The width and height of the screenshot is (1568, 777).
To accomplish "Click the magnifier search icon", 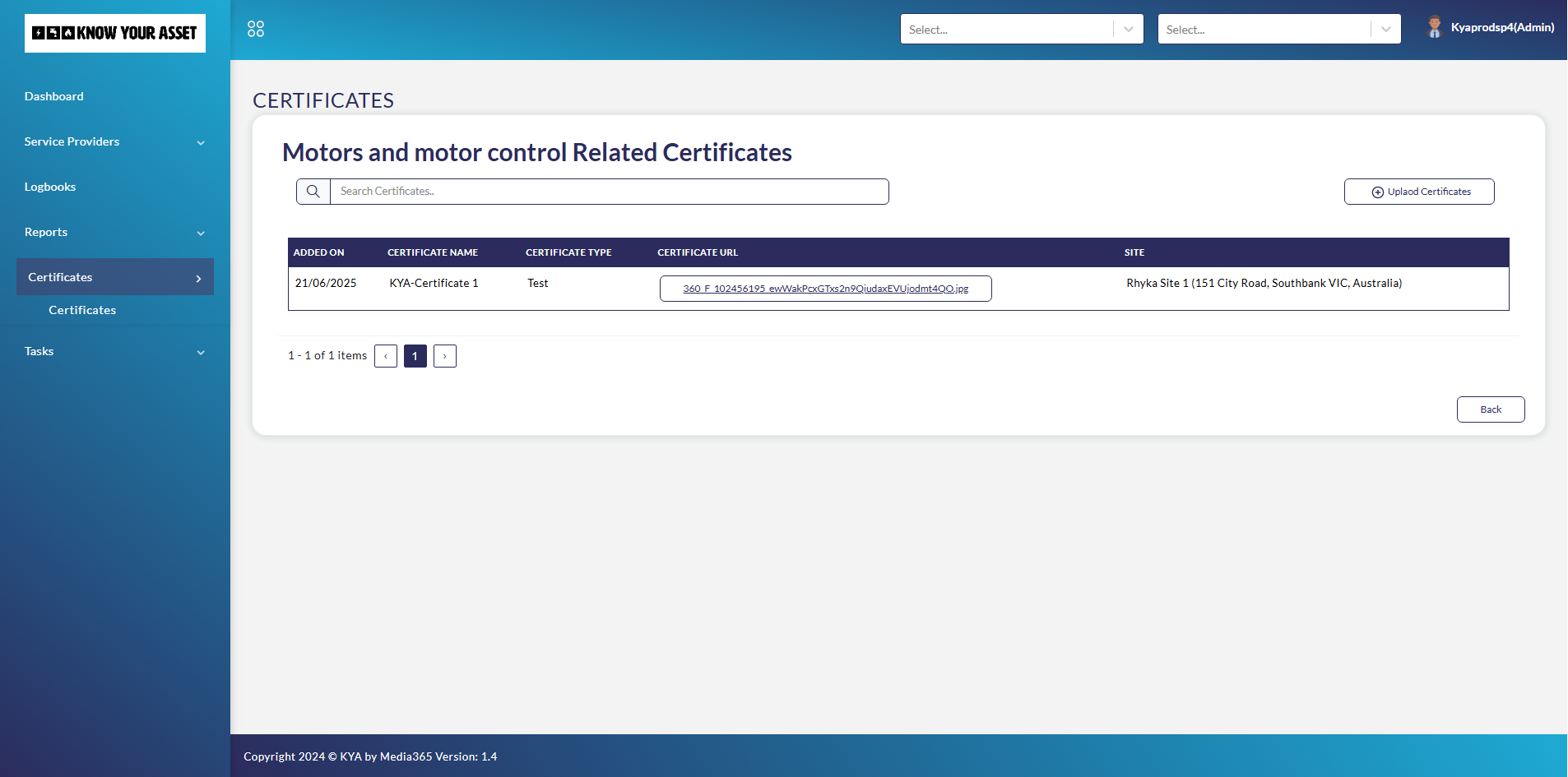I will click(x=313, y=192).
